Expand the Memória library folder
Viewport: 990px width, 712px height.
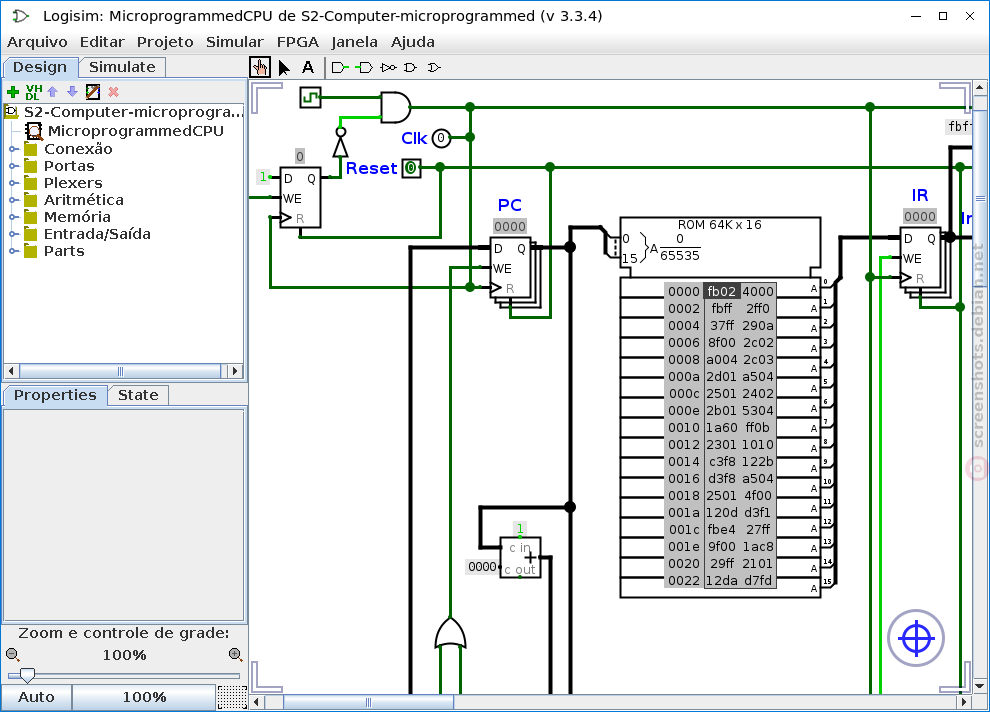pos(13,218)
